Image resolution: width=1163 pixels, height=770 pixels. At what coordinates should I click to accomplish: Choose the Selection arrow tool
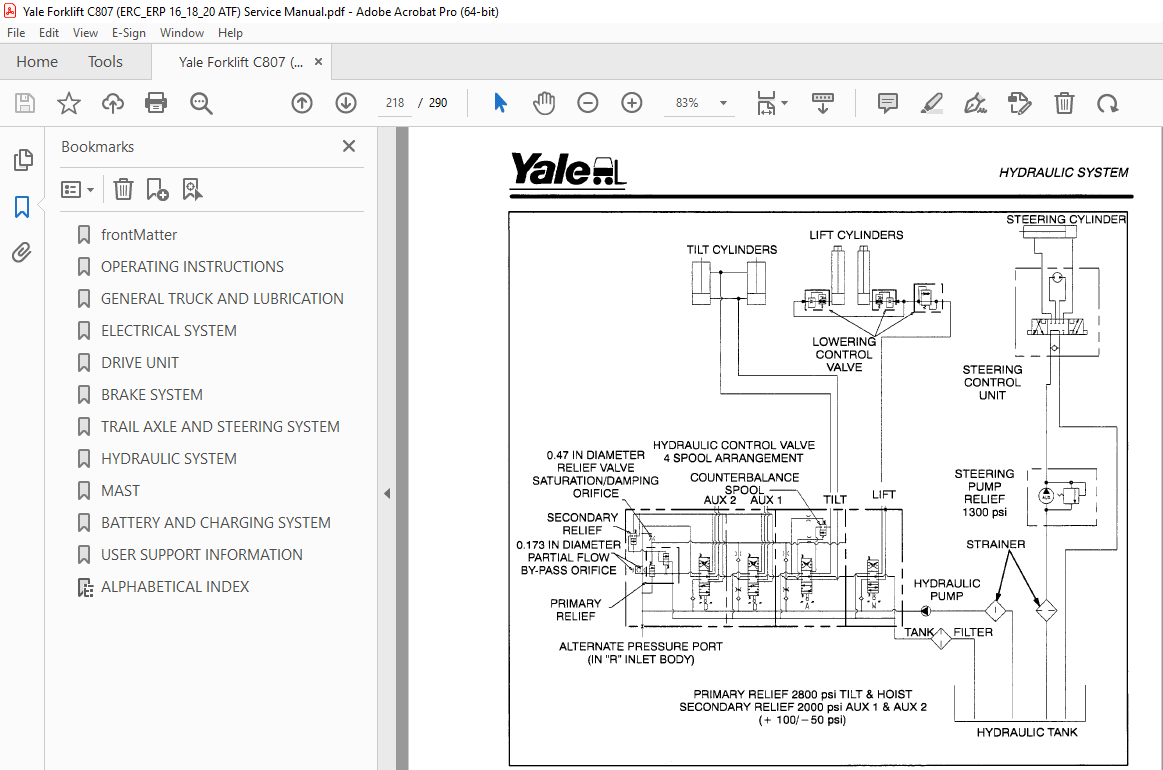pyautogui.click(x=500, y=103)
